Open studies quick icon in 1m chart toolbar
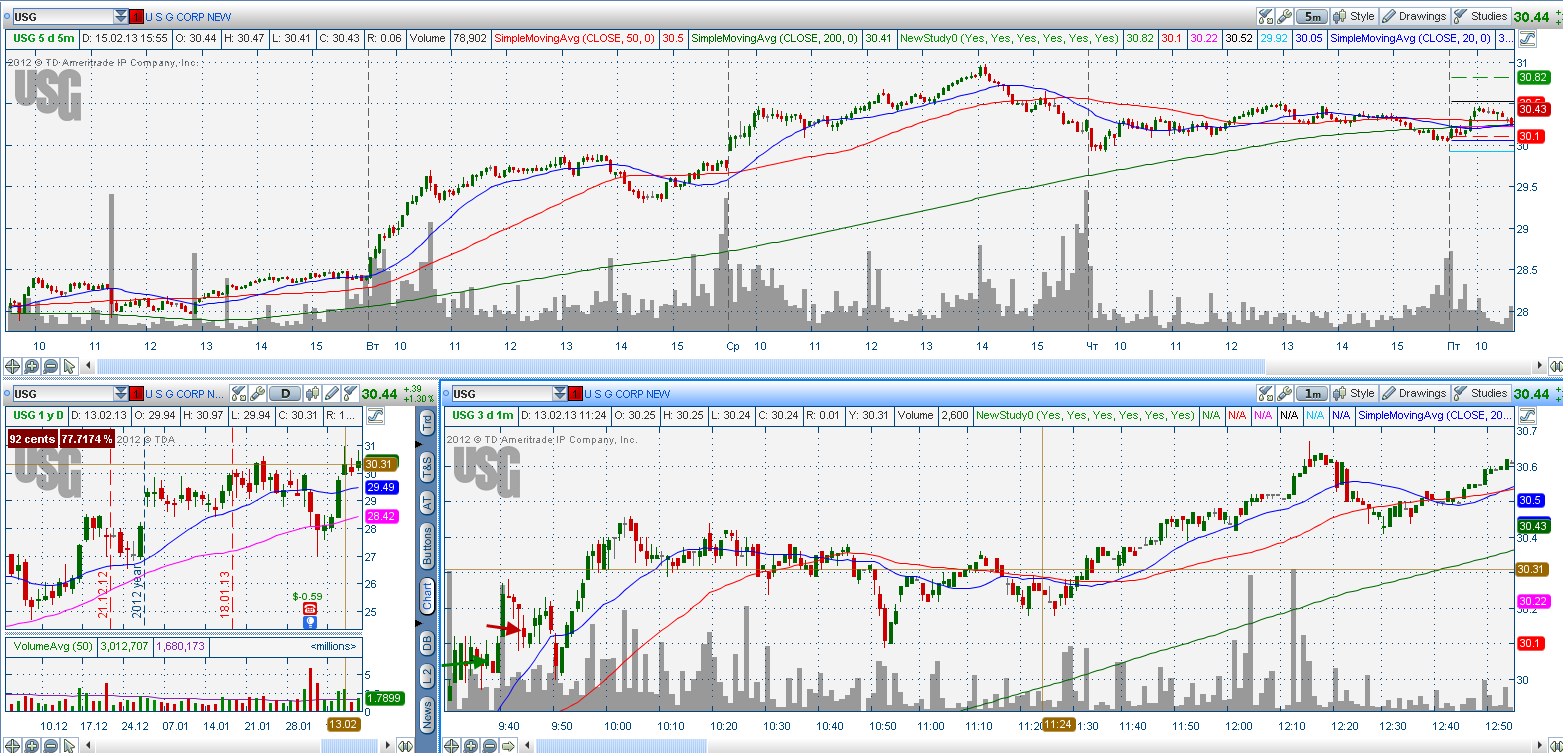The image size is (1563, 753). pos(1265,394)
